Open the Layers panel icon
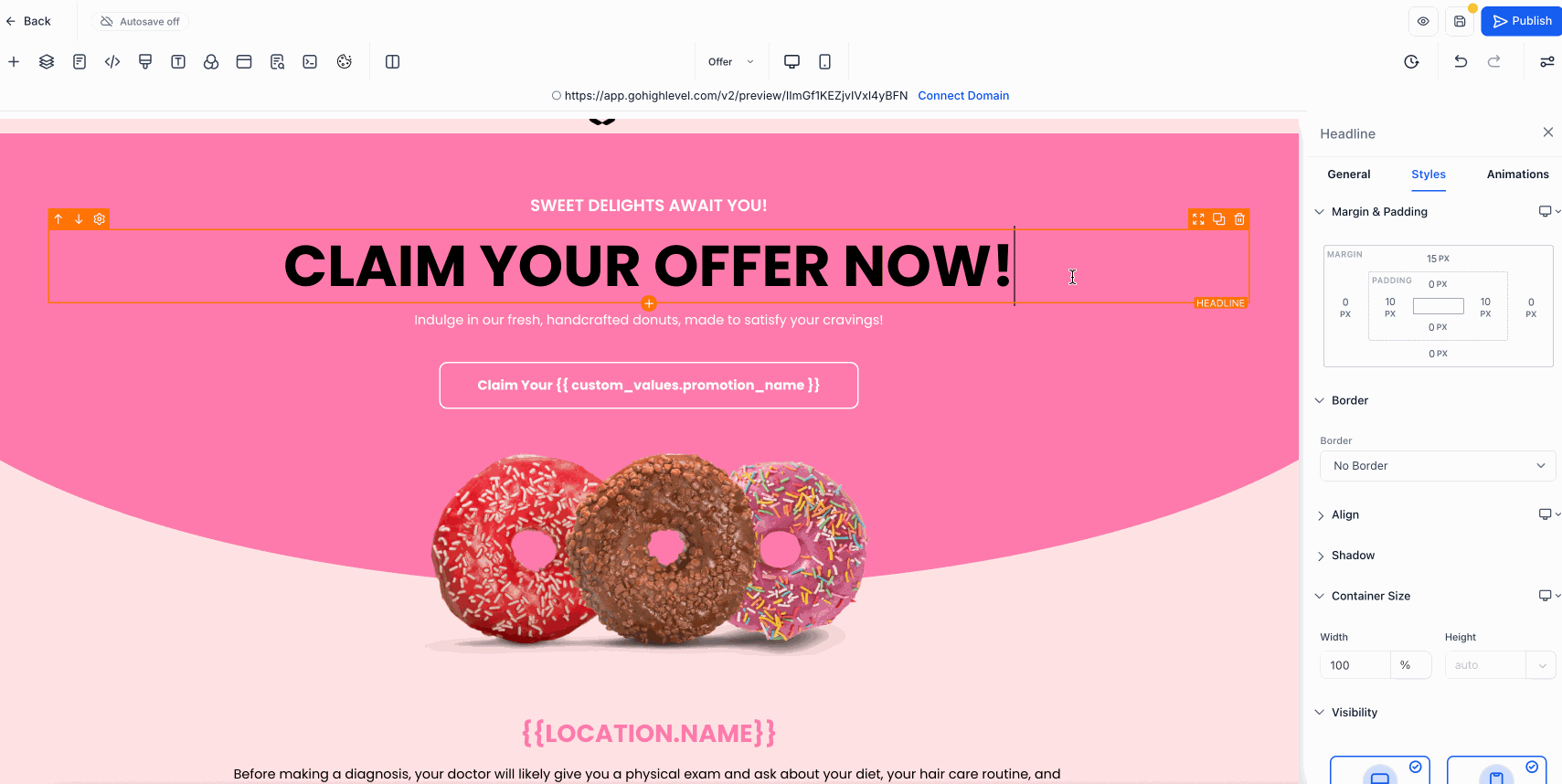Viewport: 1562px width, 784px height. [x=47, y=61]
